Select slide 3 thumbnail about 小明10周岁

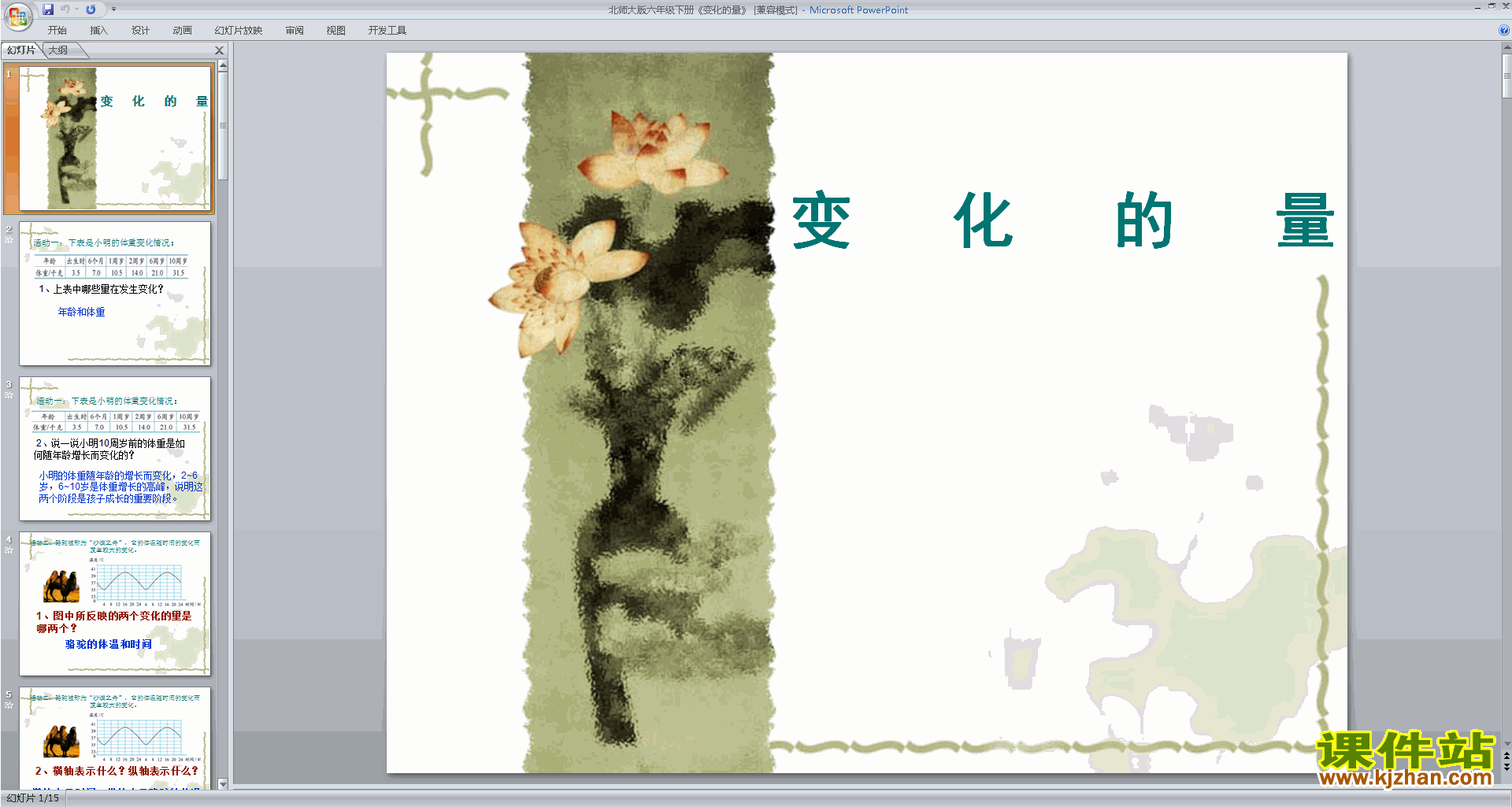[x=115, y=449]
